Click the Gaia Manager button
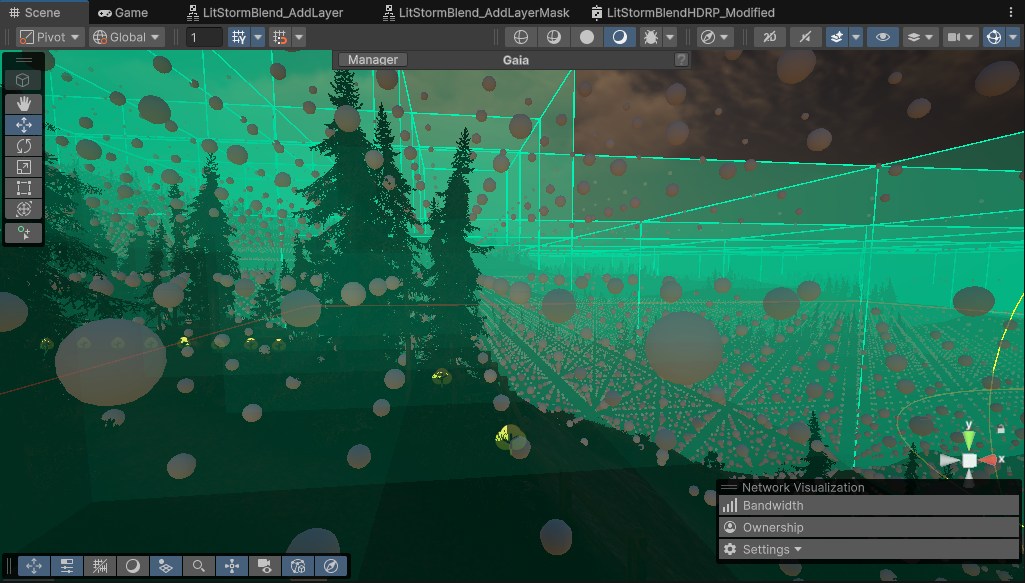1025x583 pixels. tap(373, 60)
